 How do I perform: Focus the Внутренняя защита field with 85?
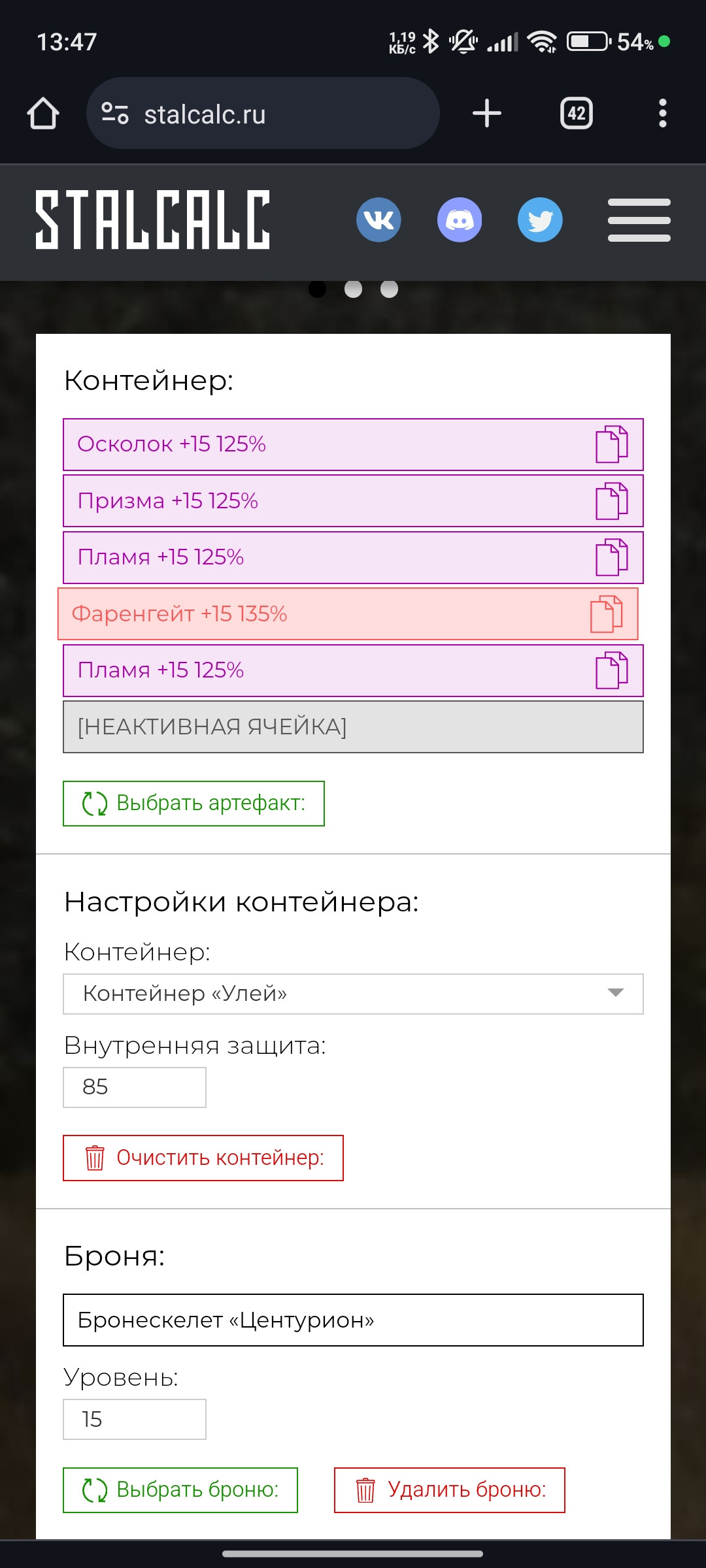[135, 1087]
